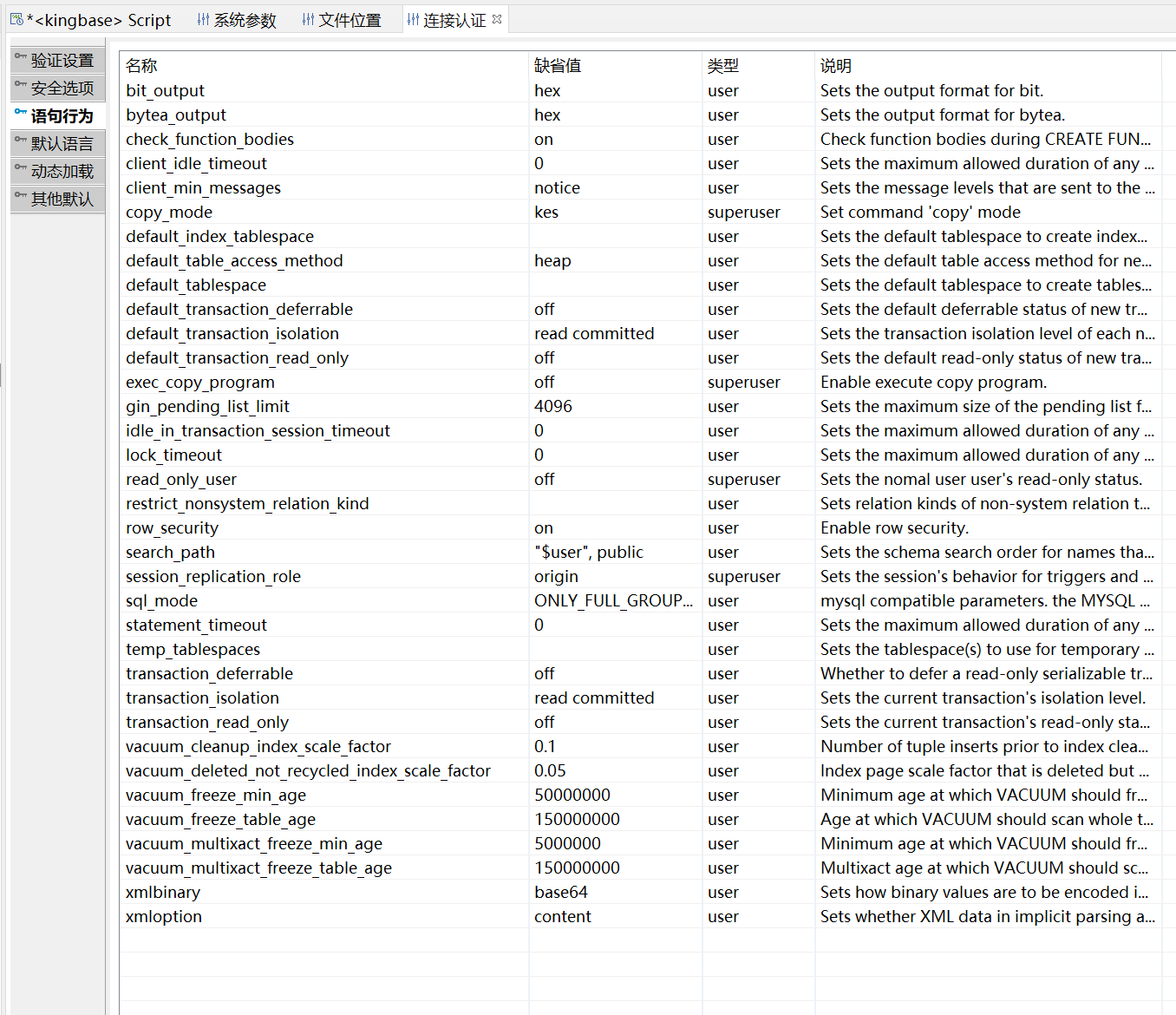Click the key icon beside 动态加载
Image resolution: width=1176 pixels, height=1015 pixels.
[x=20, y=168]
